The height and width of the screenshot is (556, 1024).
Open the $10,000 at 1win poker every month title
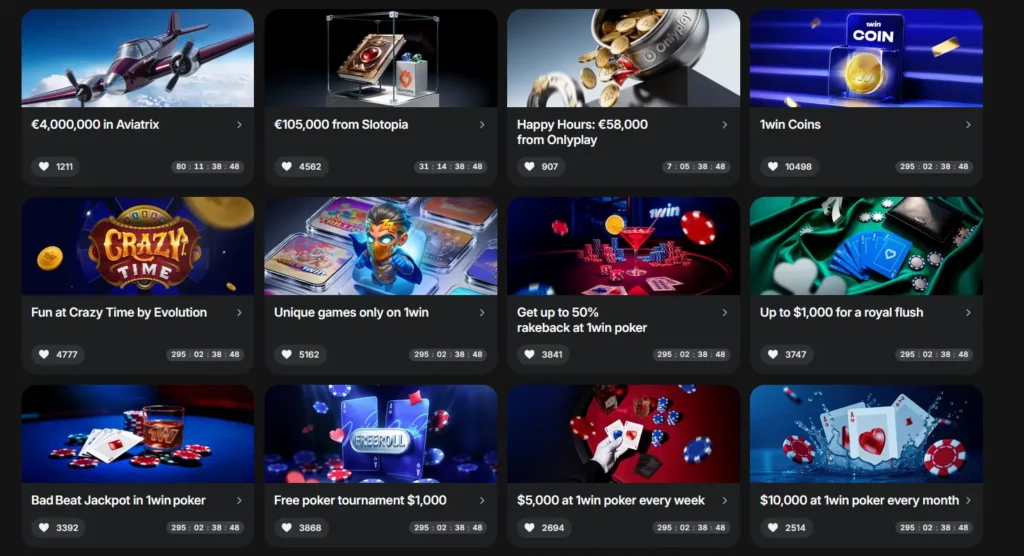(859, 500)
